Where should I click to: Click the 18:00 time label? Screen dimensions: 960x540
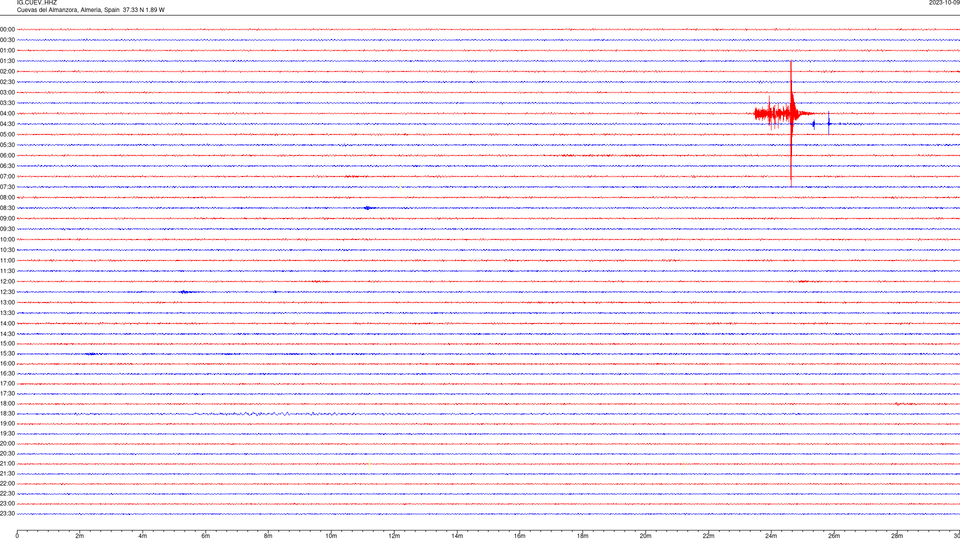tap(7, 403)
